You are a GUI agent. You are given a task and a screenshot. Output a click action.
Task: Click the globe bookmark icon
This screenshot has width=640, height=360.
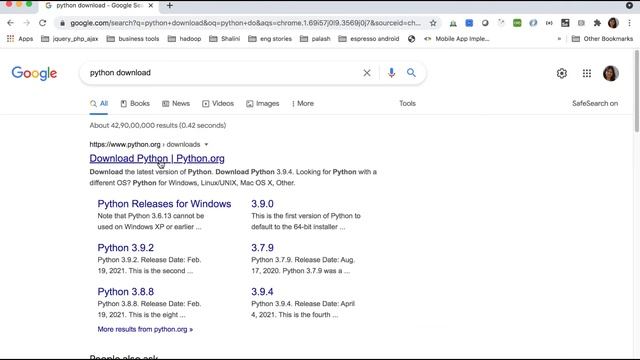tap(411, 39)
